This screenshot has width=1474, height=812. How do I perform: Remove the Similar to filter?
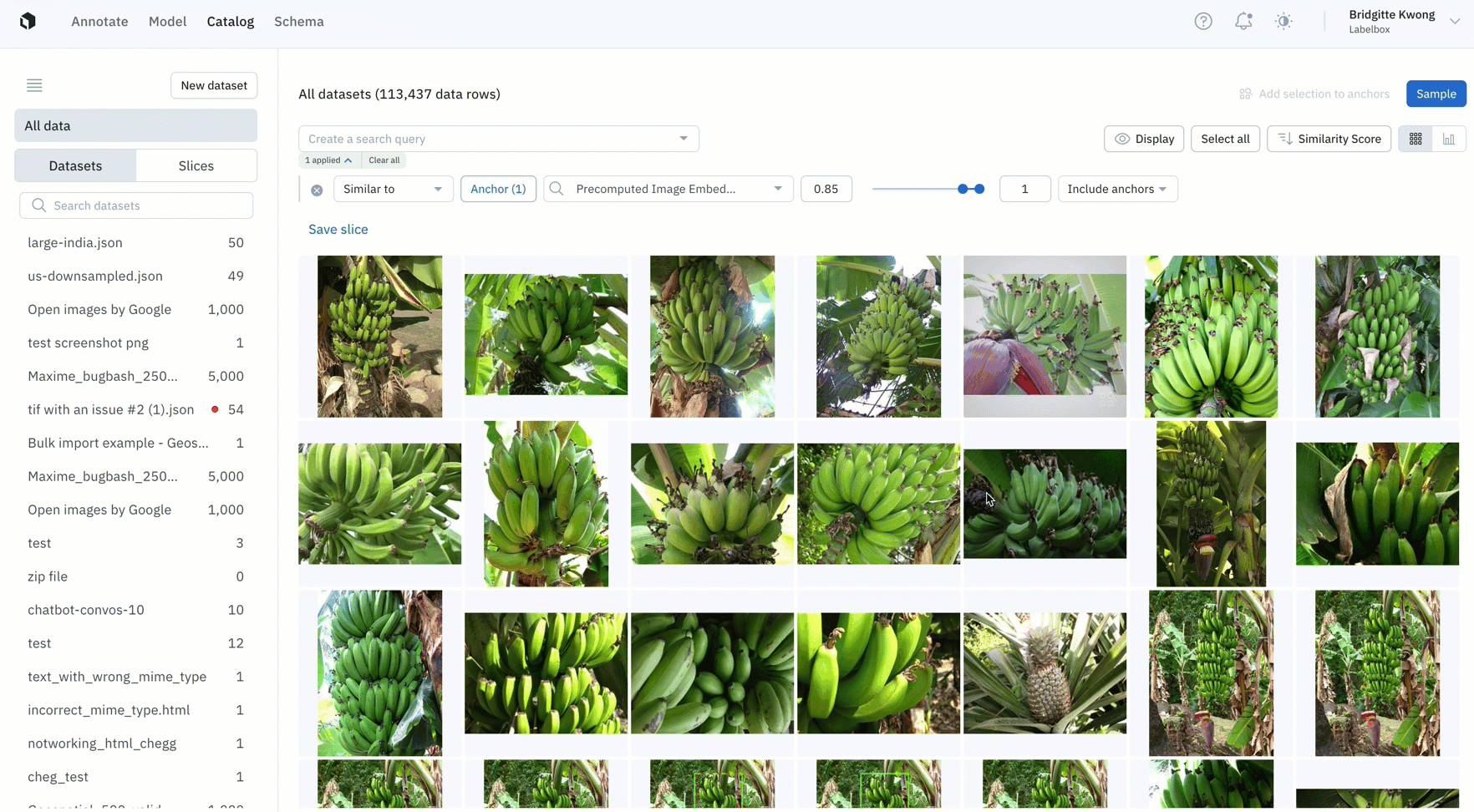pos(317,190)
